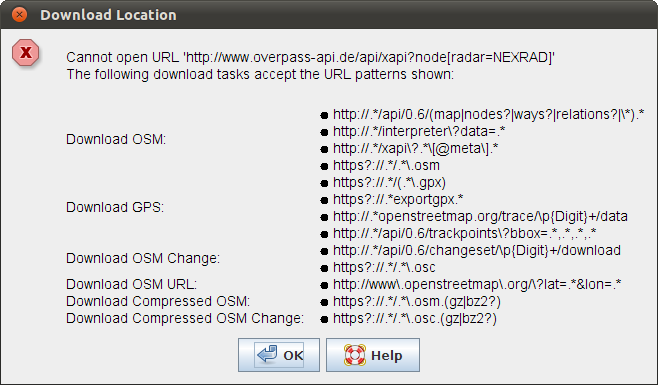The image size is (658, 385).
Task: Open Help for this dialog
Action: [x=373, y=355]
